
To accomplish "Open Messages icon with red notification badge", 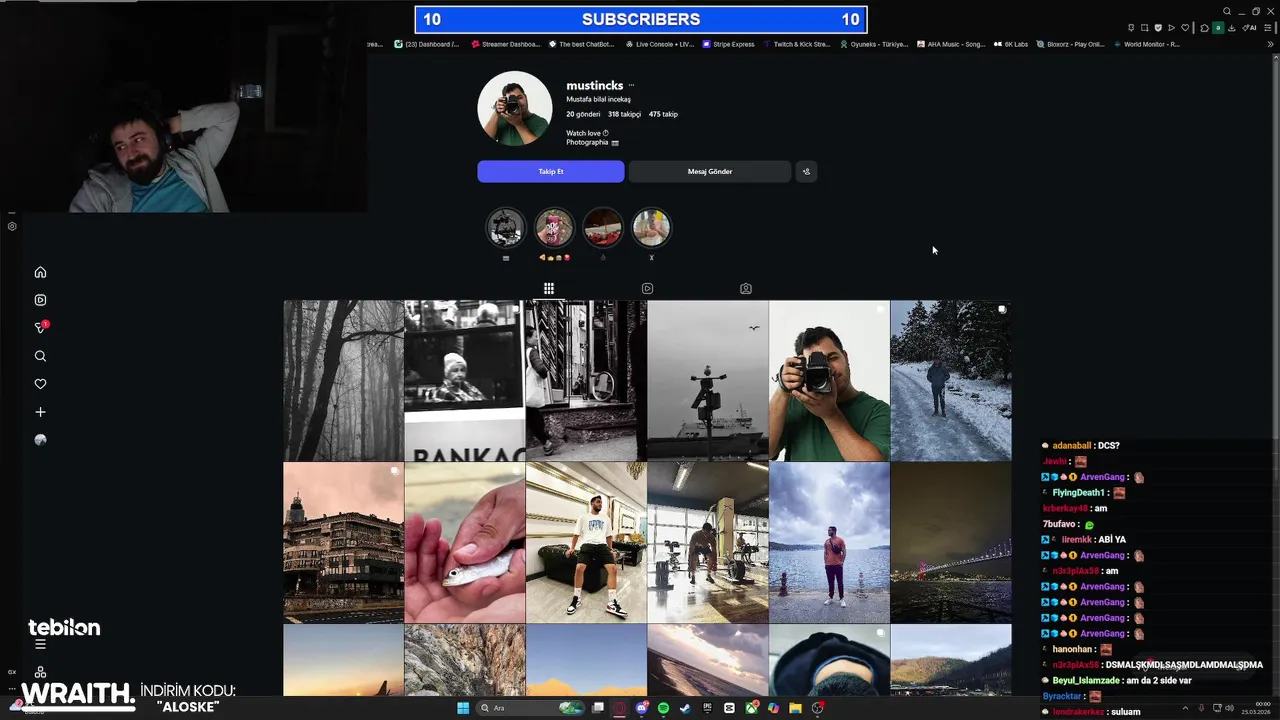I will (x=41, y=327).
